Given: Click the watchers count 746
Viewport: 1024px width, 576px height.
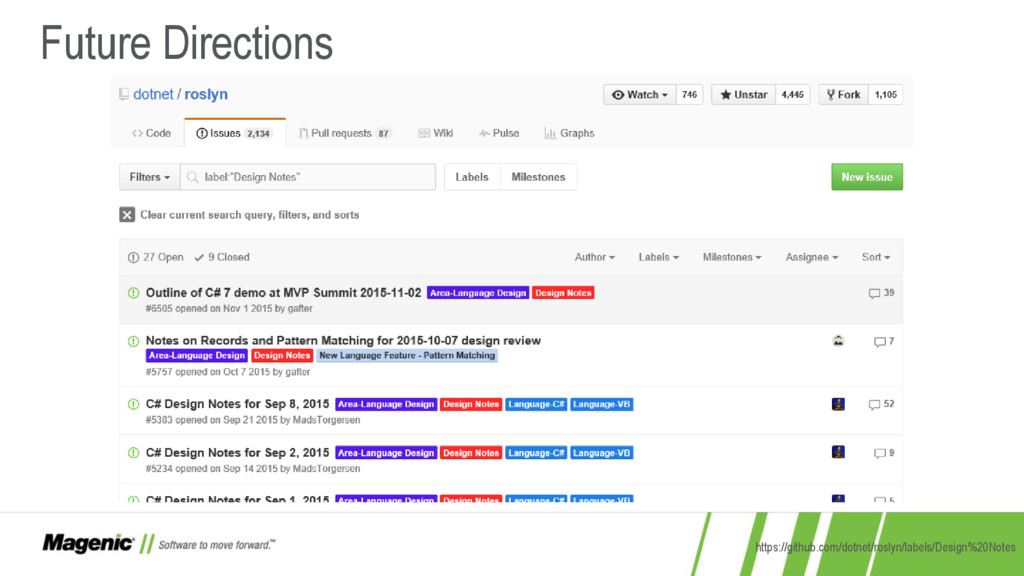Looking at the screenshot, I should point(689,95).
